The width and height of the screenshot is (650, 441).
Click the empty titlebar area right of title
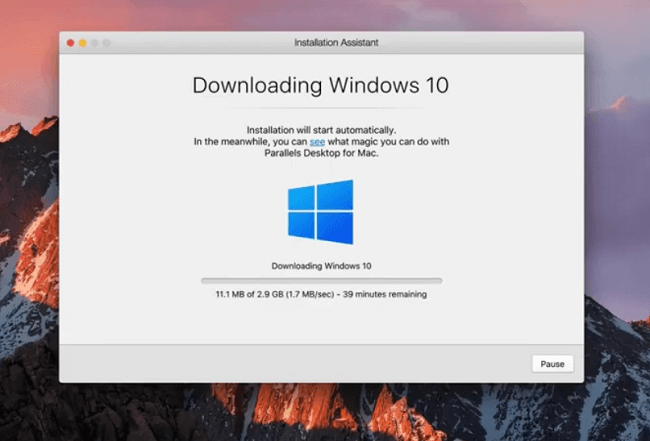[480, 43]
